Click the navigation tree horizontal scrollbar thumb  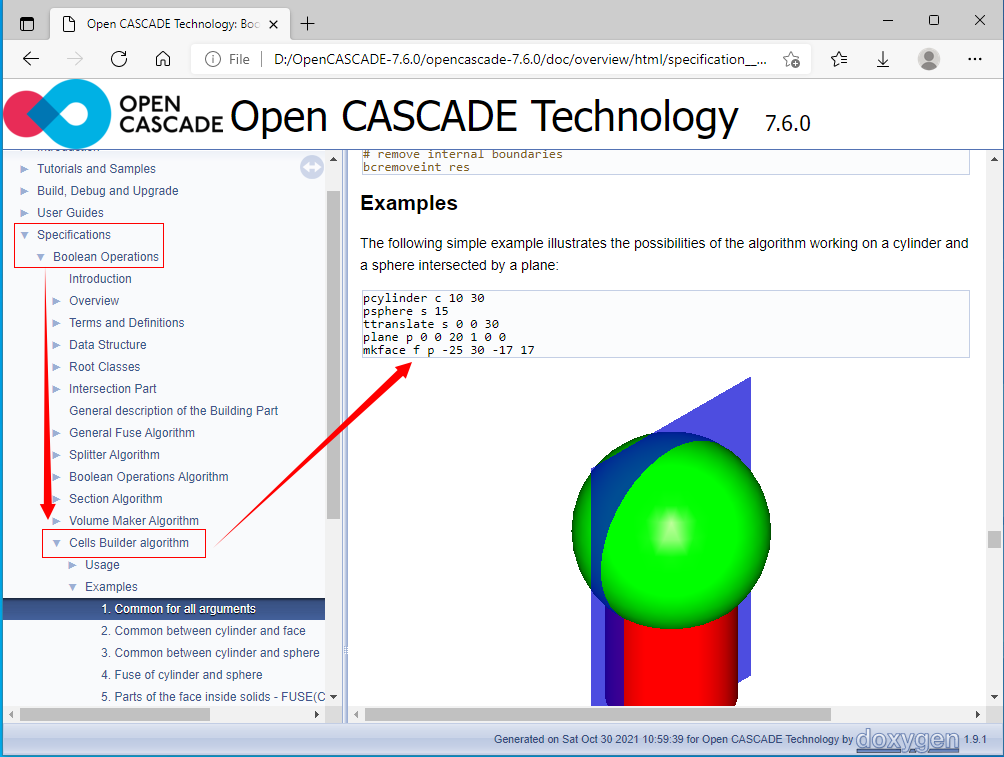click(x=115, y=714)
